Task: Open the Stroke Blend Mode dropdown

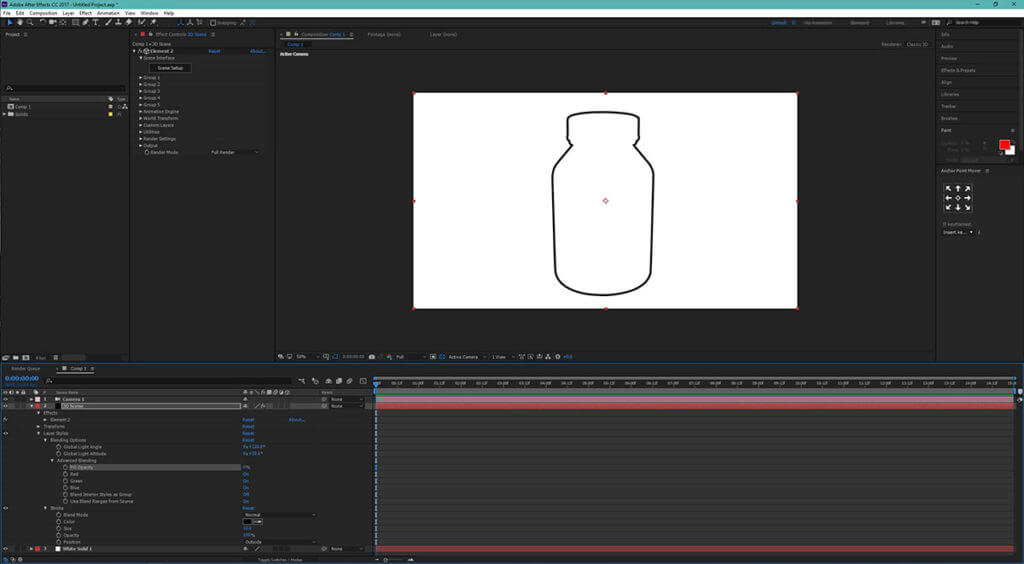Action: [x=280, y=515]
